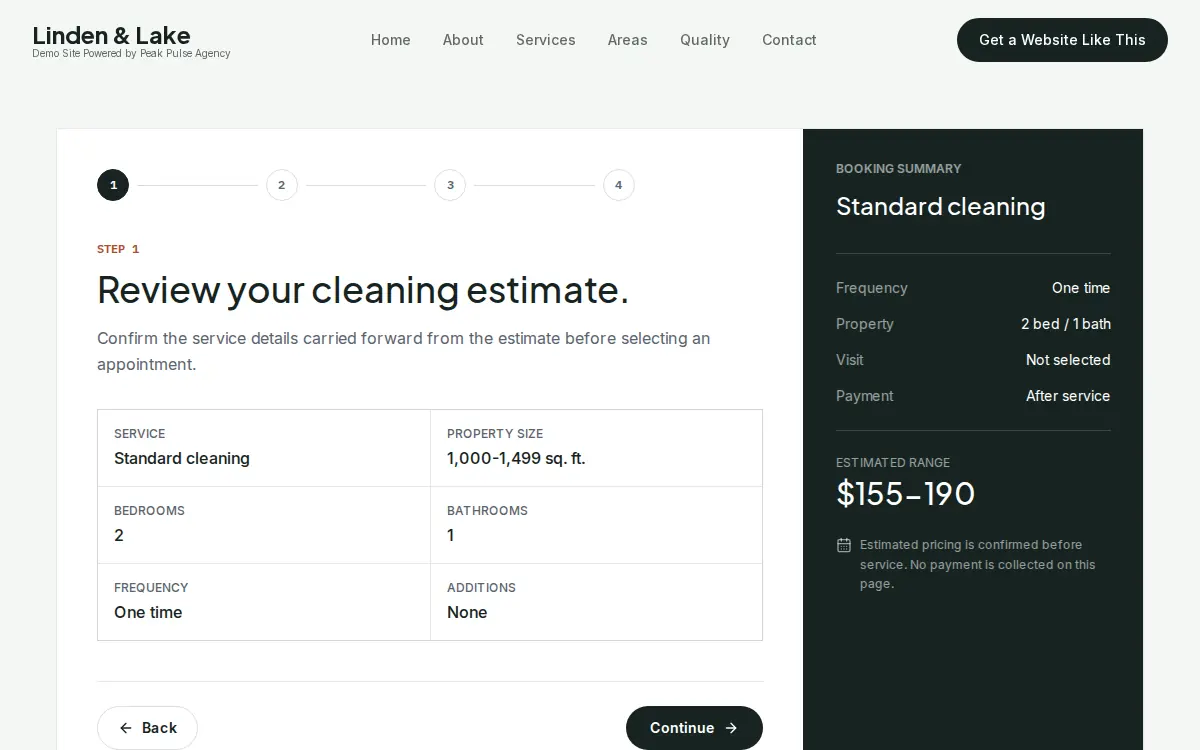The height and width of the screenshot is (750, 1200).
Task: Click the Back button
Action: [147, 728]
